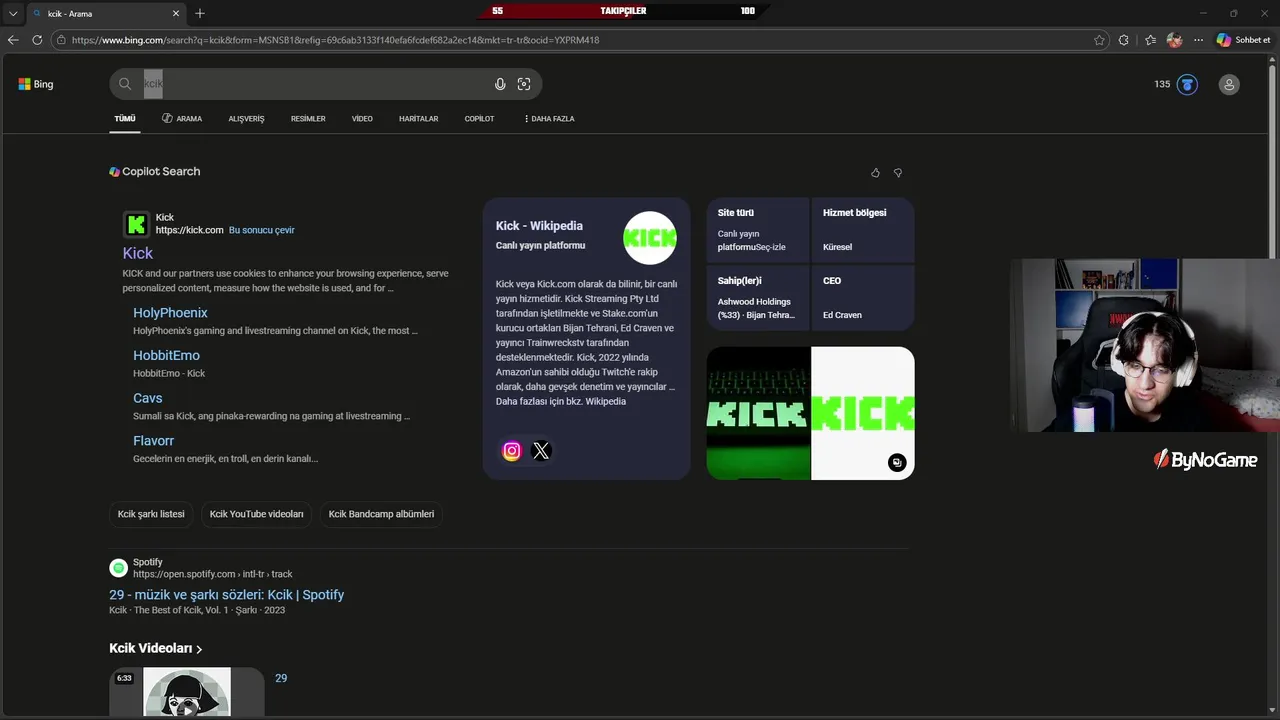The image size is (1280, 720).
Task: Open visual search camera icon
Action: coord(524,84)
